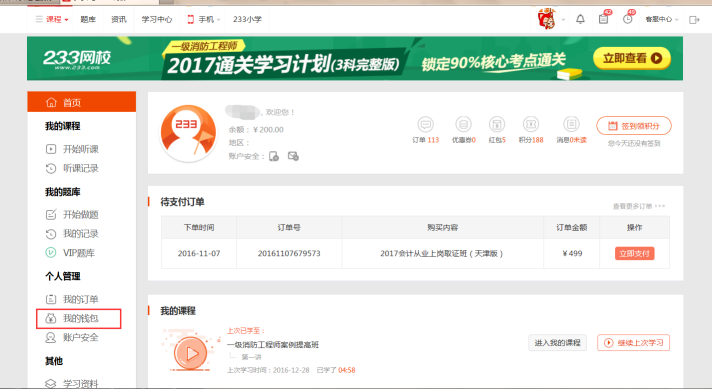Viewport: 712px width, 389px height.
Task: Click the email security icon
Action: (x=293, y=157)
